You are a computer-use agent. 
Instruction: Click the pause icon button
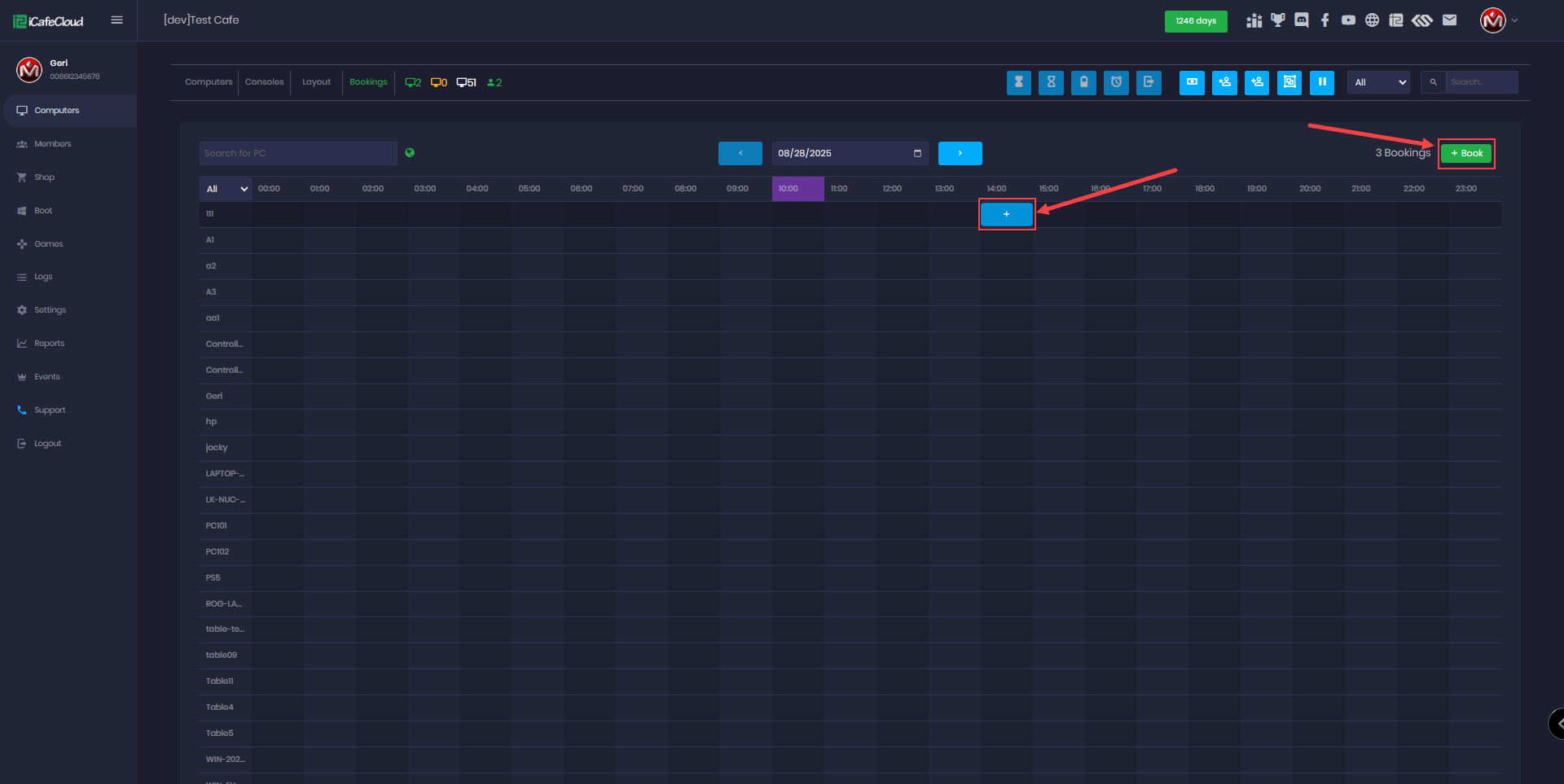tap(1321, 82)
